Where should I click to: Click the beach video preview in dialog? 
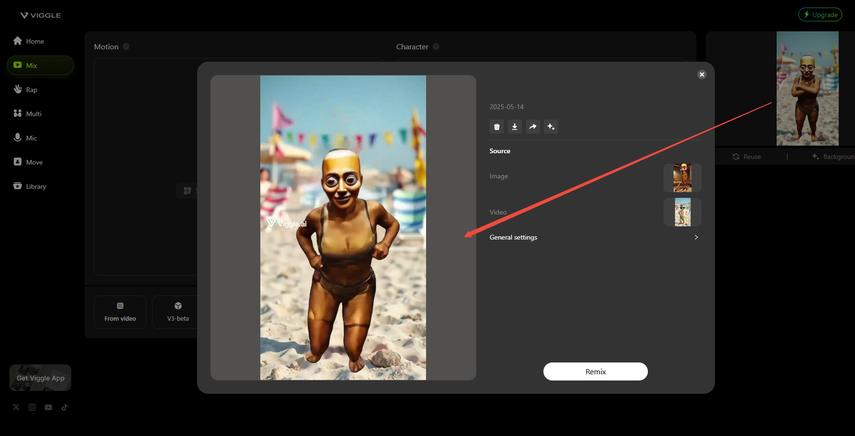(343, 227)
